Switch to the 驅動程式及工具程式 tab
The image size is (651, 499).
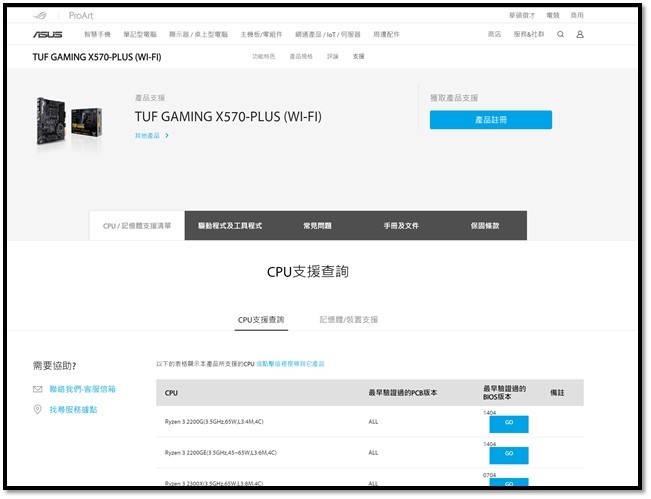230,225
